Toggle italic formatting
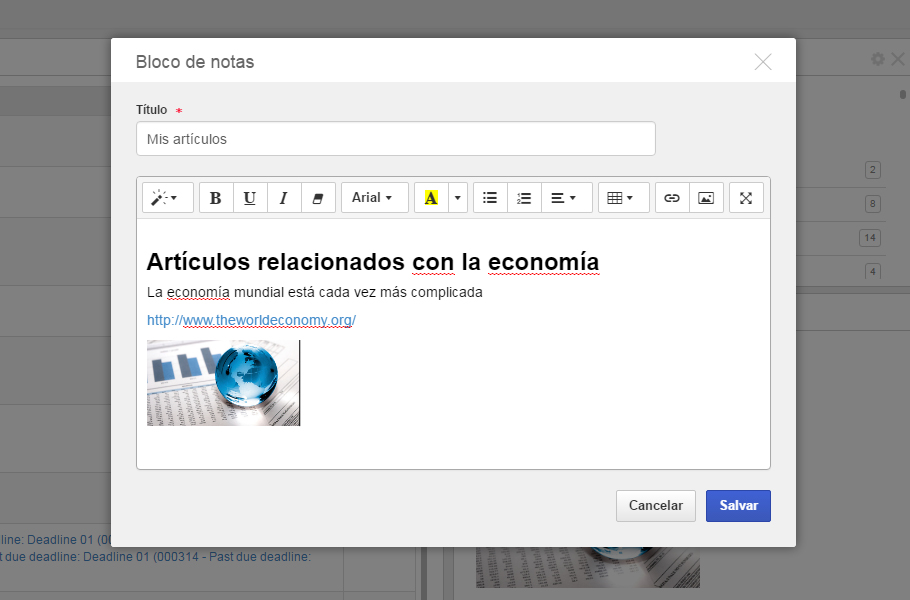 click(x=284, y=198)
